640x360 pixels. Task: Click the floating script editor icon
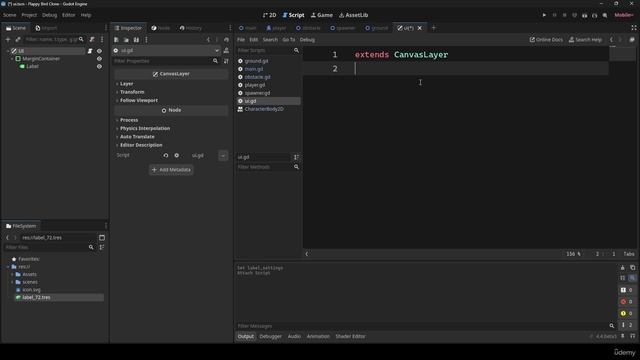(632, 40)
